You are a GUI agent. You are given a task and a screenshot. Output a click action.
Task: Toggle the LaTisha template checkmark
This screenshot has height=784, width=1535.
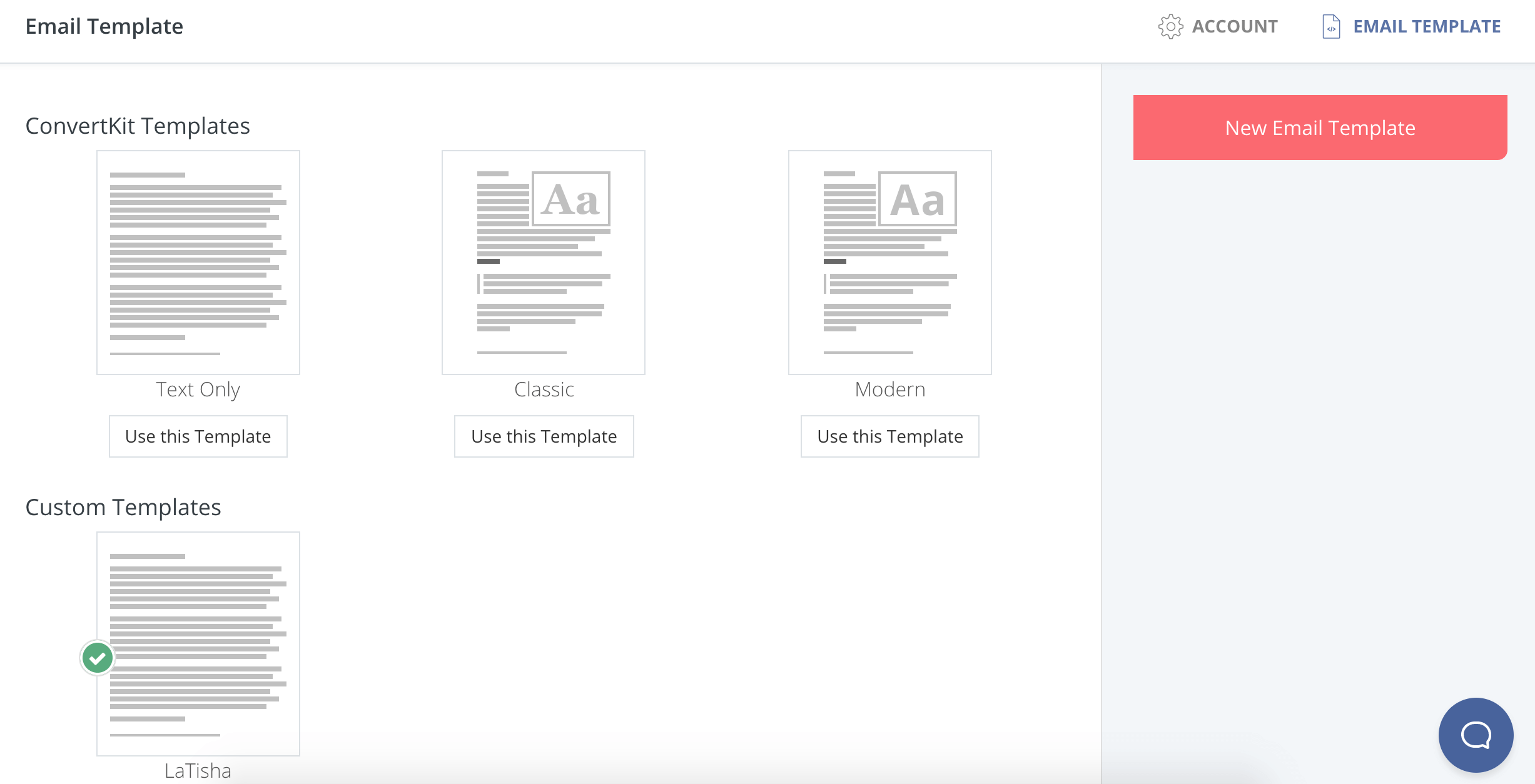(x=97, y=658)
